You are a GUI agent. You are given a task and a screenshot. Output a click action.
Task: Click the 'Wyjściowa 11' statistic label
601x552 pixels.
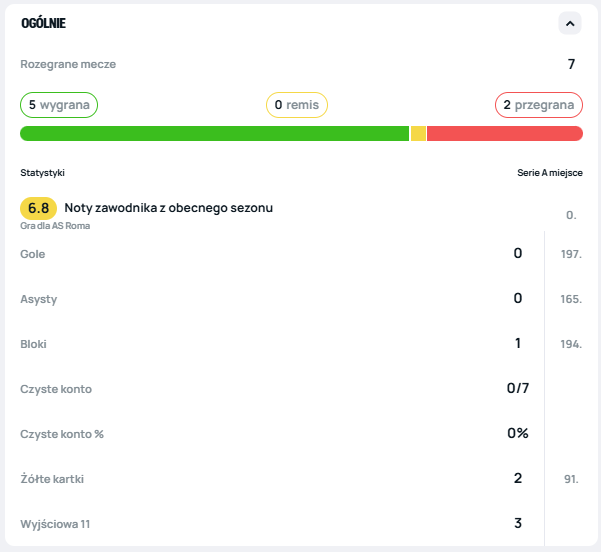pyautogui.click(x=55, y=524)
